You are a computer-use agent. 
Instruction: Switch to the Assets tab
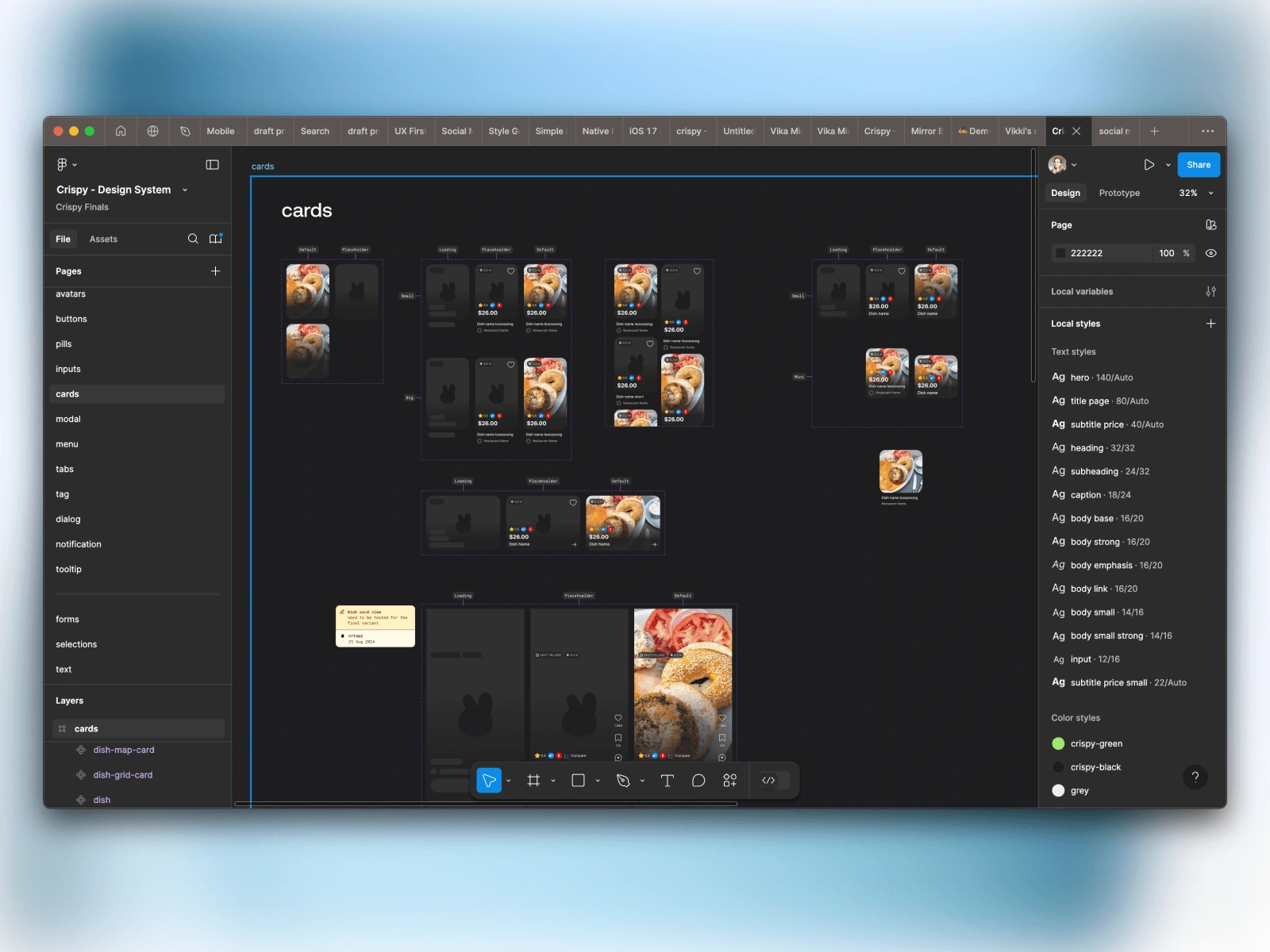click(103, 239)
